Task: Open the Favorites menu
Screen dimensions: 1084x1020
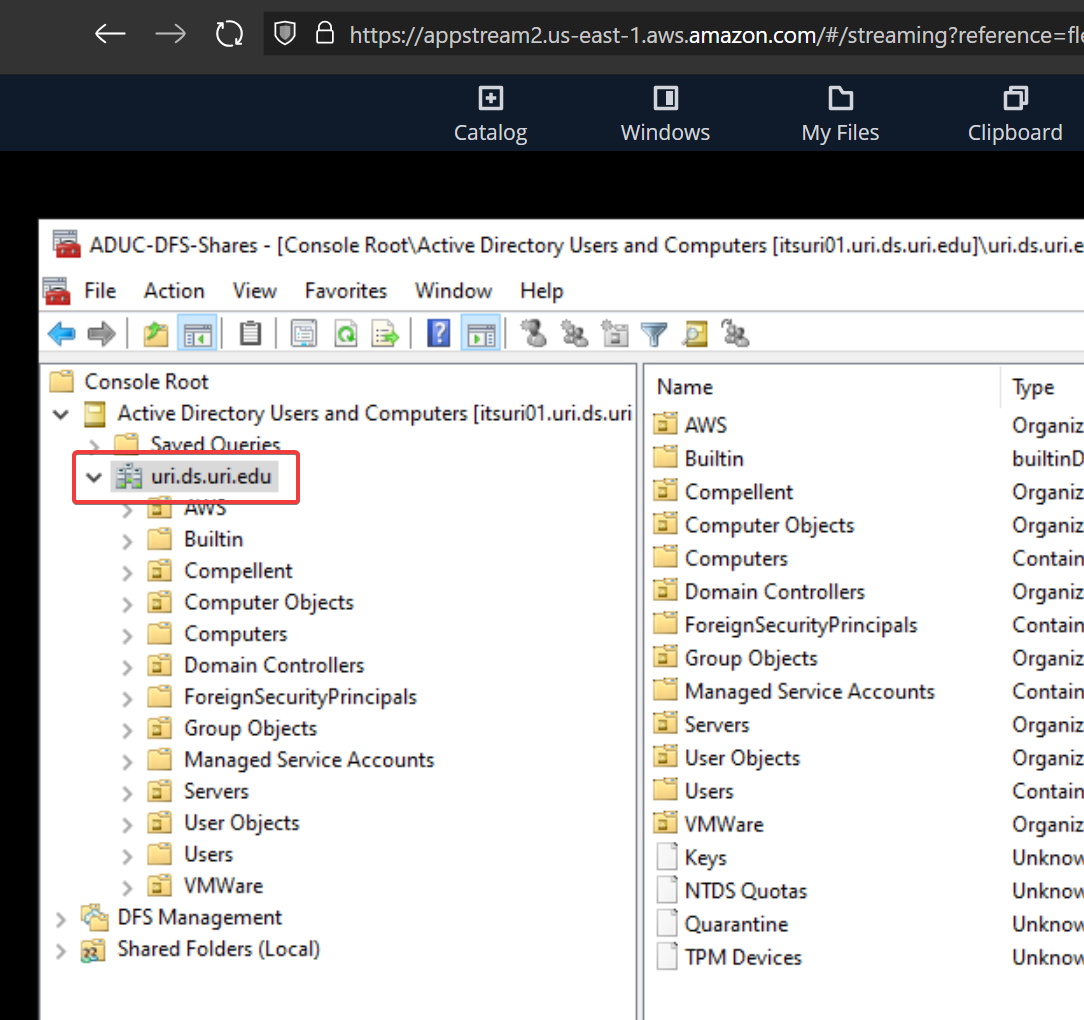Action: [x=345, y=291]
